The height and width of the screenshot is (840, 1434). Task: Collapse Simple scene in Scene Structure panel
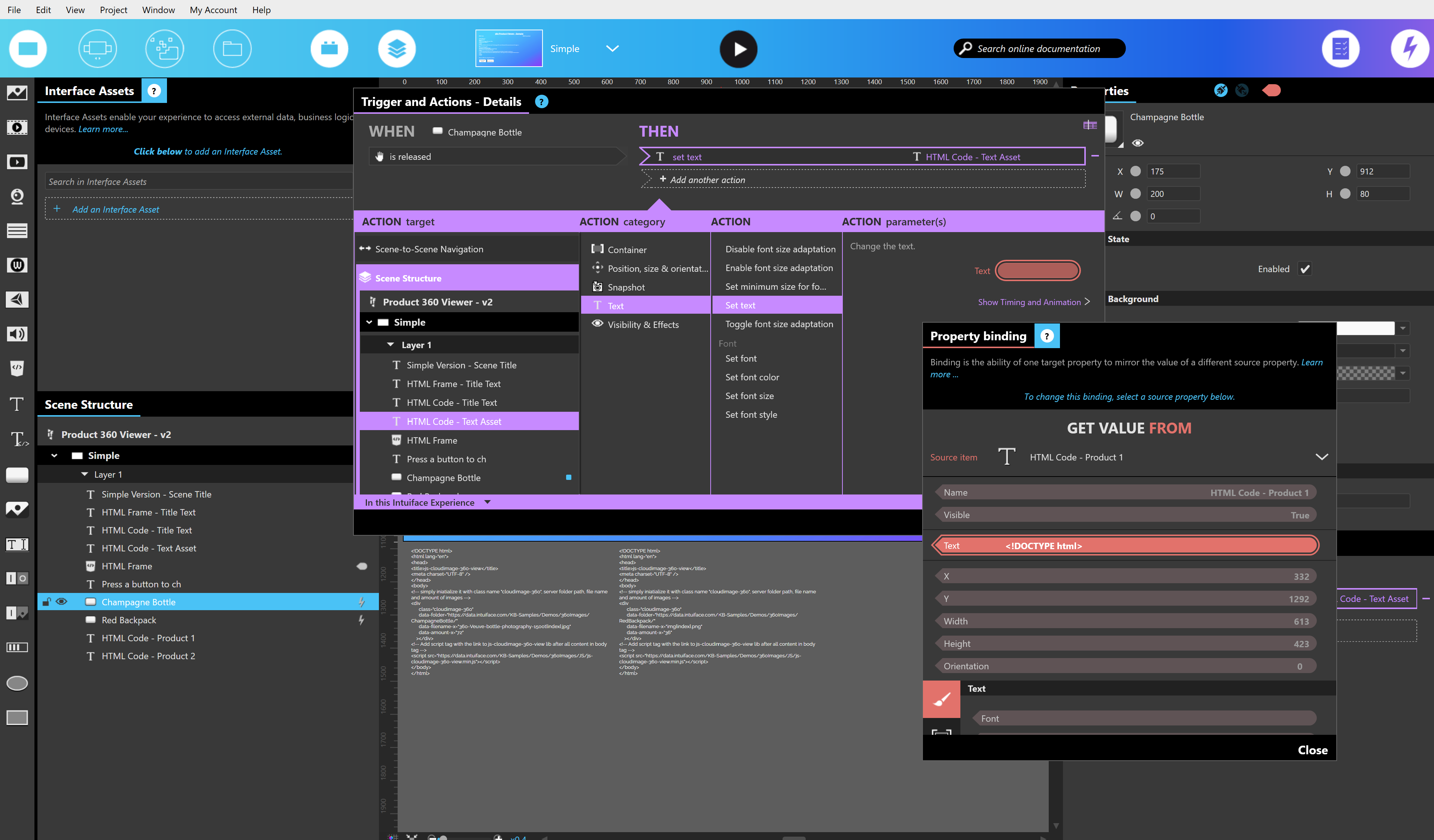click(54, 455)
